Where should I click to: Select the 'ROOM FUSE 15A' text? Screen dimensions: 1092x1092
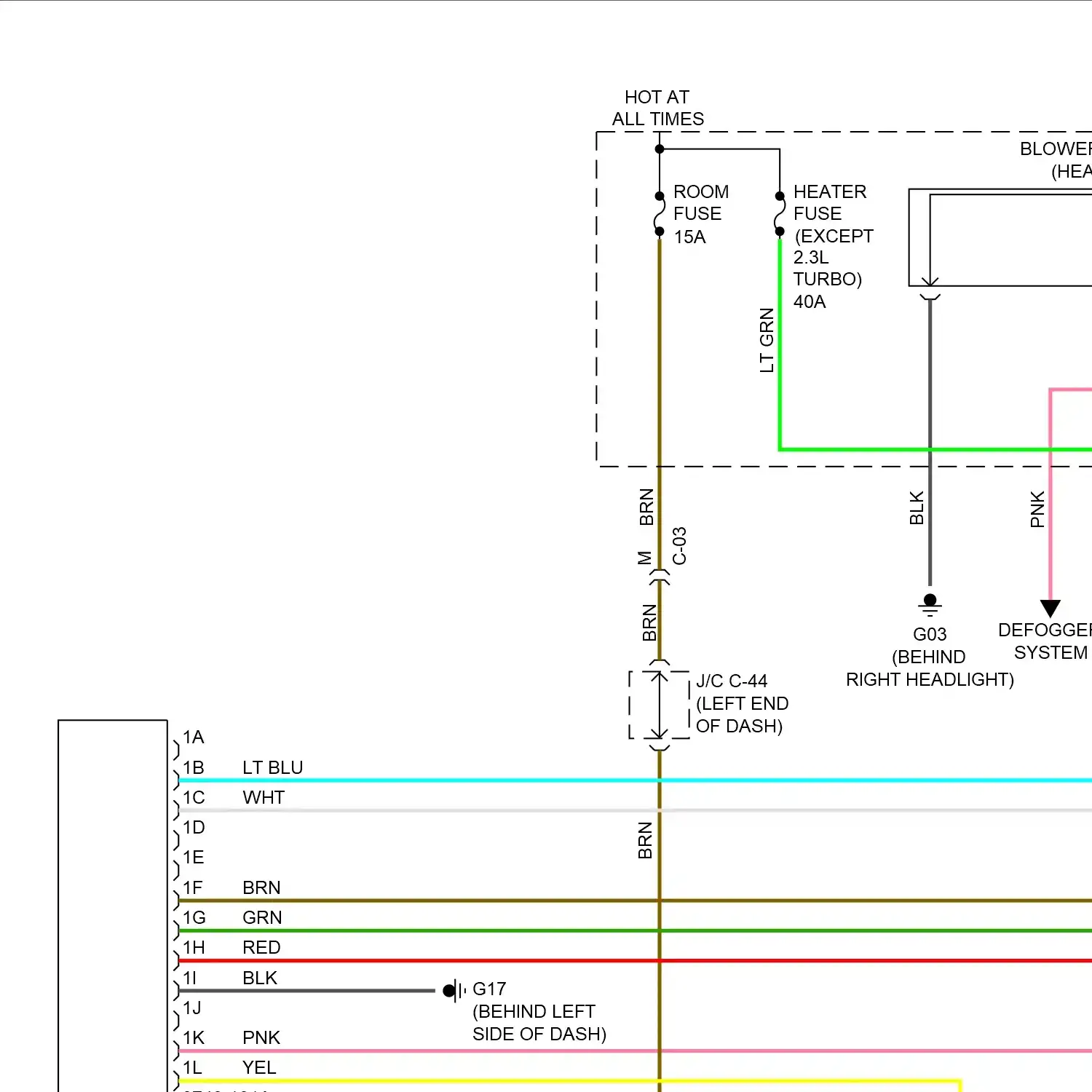(x=700, y=214)
